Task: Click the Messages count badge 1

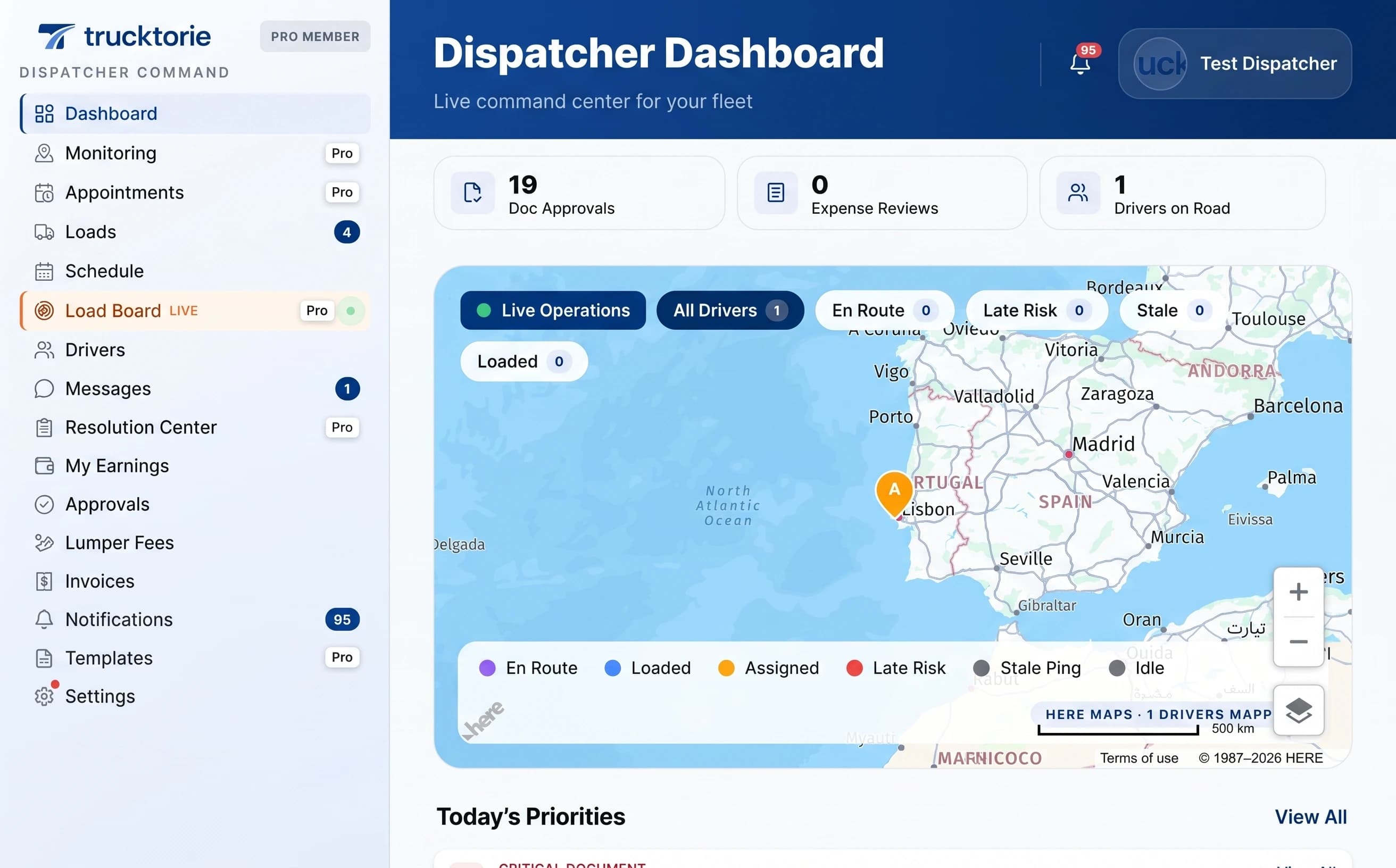Action: pyautogui.click(x=347, y=389)
